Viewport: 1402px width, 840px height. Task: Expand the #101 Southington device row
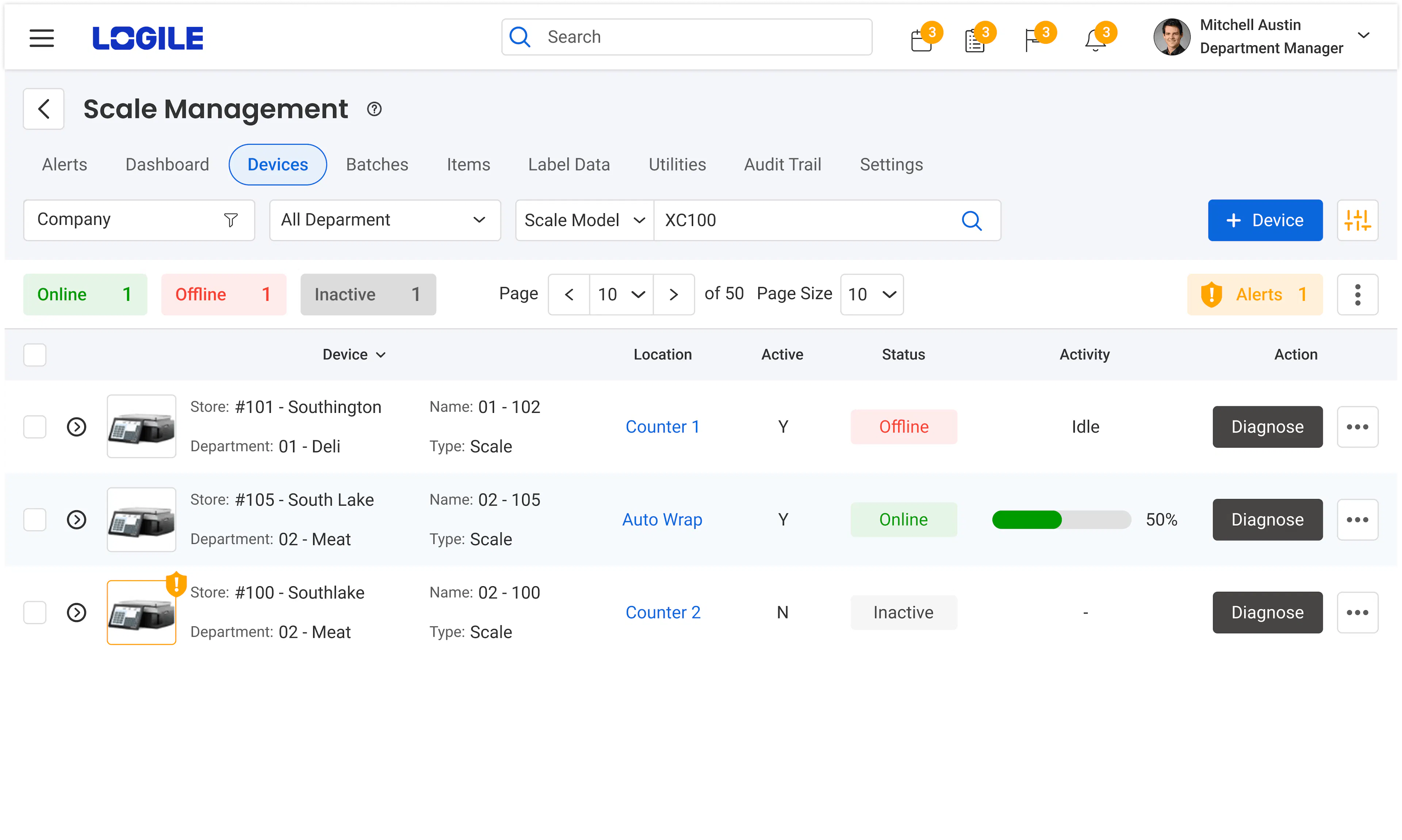tap(76, 427)
